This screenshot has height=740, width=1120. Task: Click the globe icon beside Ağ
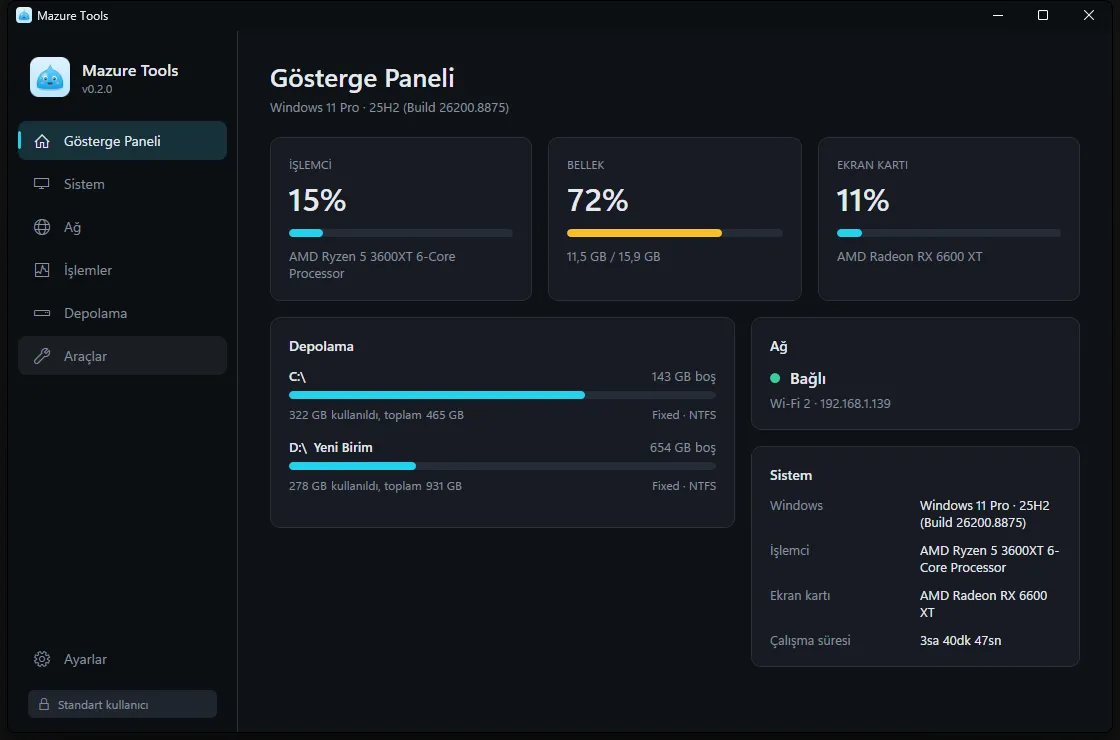(42, 227)
